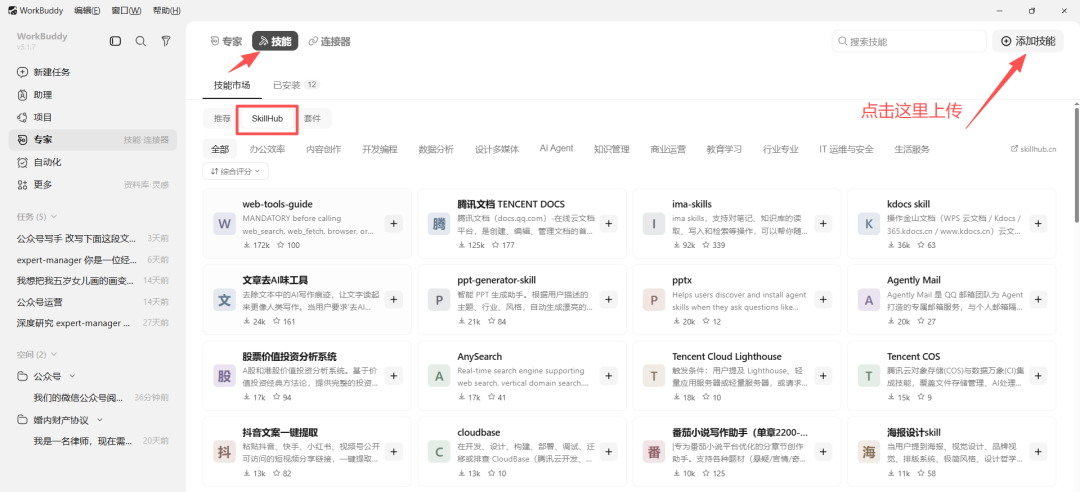
Task: Add 股票价值投资分析系统 skill
Action: coord(393,376)
